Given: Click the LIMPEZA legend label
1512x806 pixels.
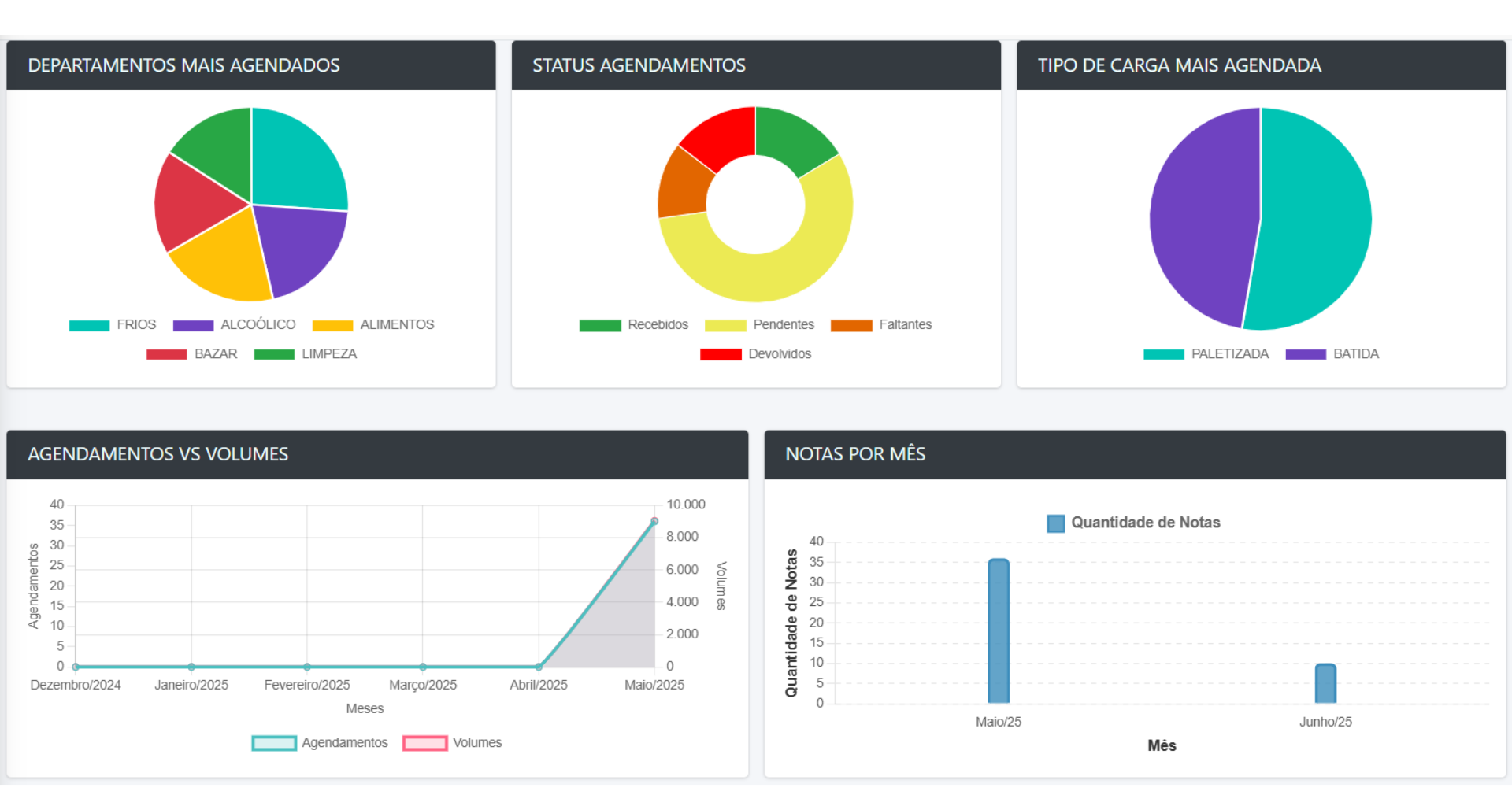Looking at the screenshot, I should coord(329,353).
